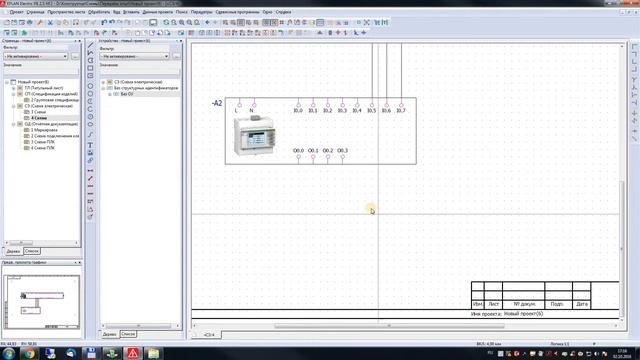The height and width of the screenshot is (360, 640).
Task: Select the line drawing tool
Action: [91, 45]
